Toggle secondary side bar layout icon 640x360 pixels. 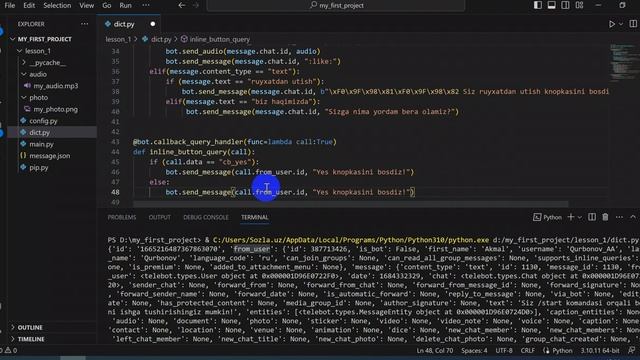pyautogui.click(x=565, y=5)
